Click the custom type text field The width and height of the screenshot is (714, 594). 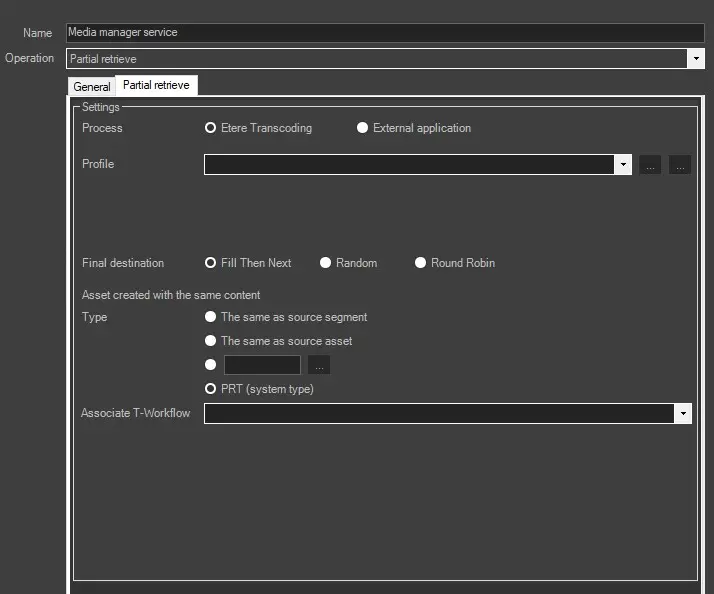[262, 365]
